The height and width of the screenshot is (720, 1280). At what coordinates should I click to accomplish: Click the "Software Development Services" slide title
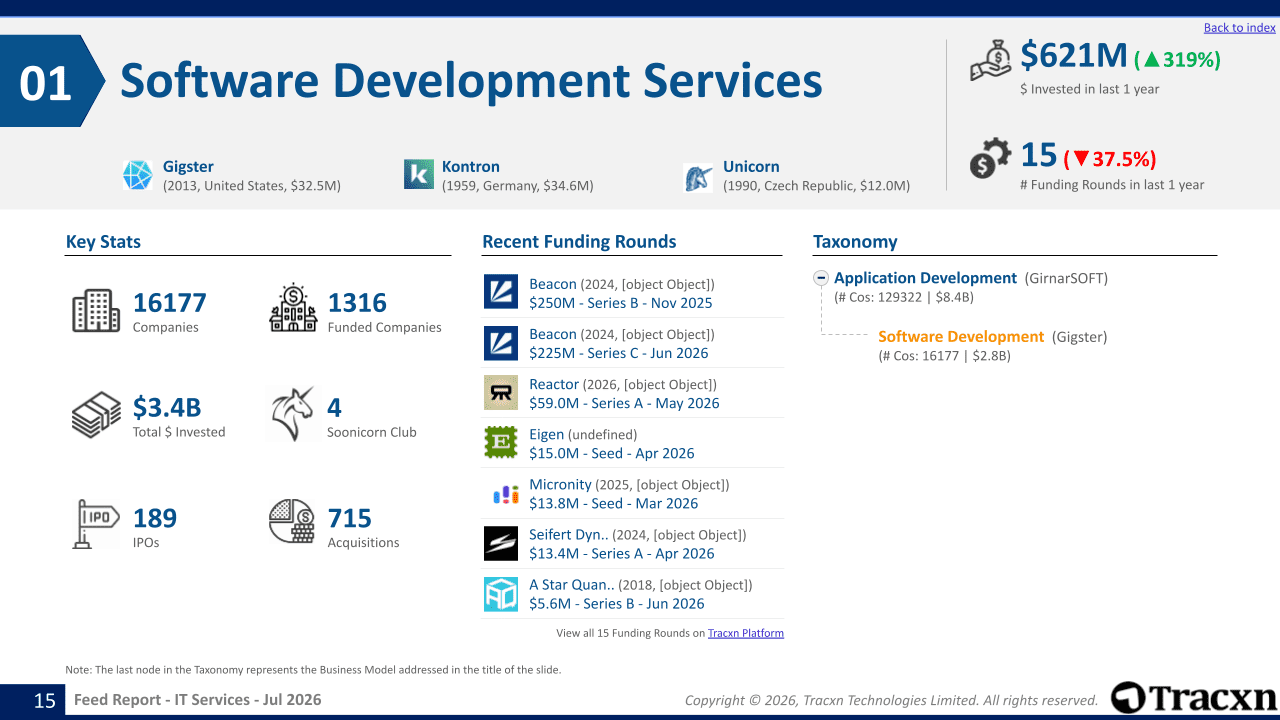[471, 81]
